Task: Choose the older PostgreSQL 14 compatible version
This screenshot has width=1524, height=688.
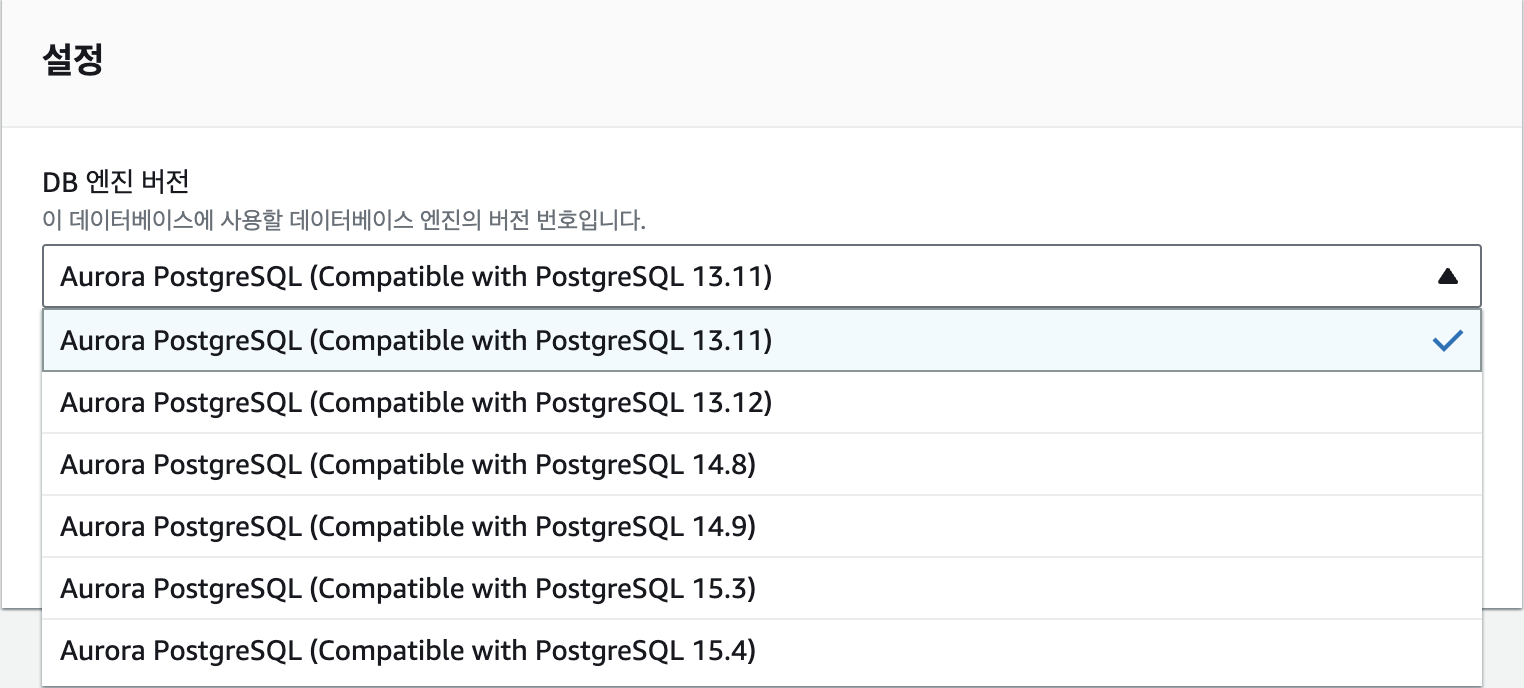Action: point(407,465)
